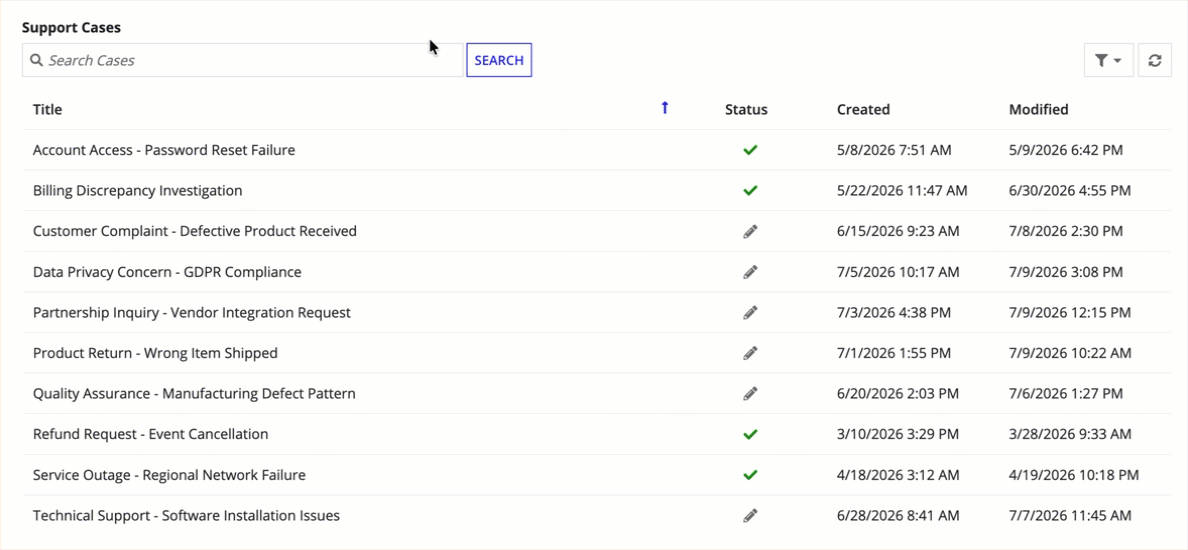Viewport: 1188px width, 550px height.
Task: Sort by the Title column header
Action: pos(48,110)
